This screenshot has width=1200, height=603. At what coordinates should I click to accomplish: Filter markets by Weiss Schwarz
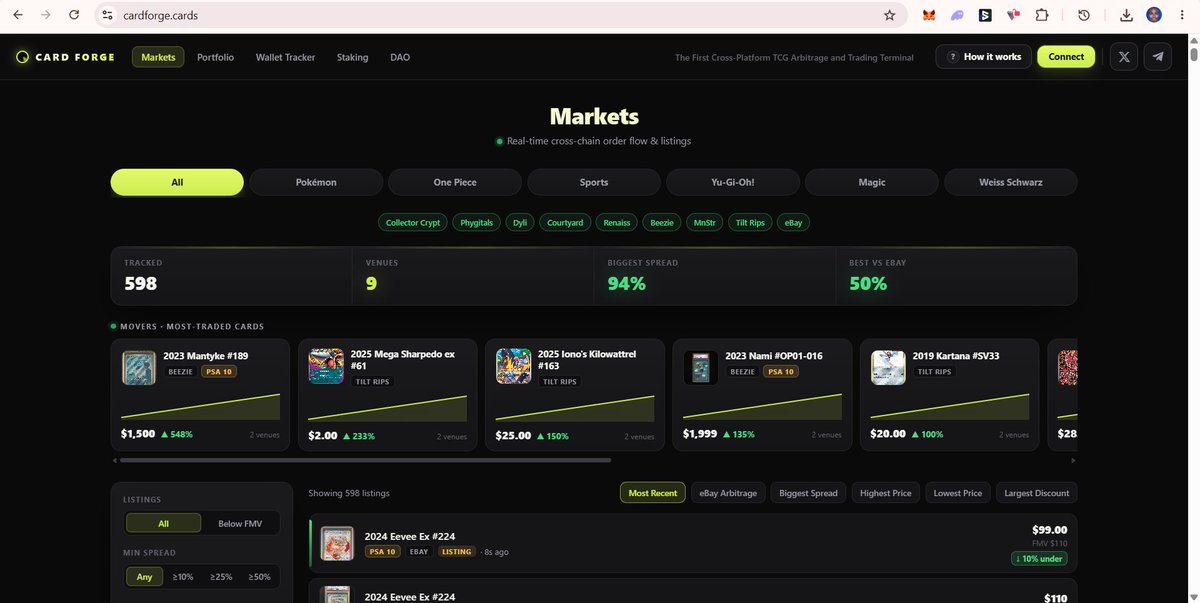[1011, 182]
